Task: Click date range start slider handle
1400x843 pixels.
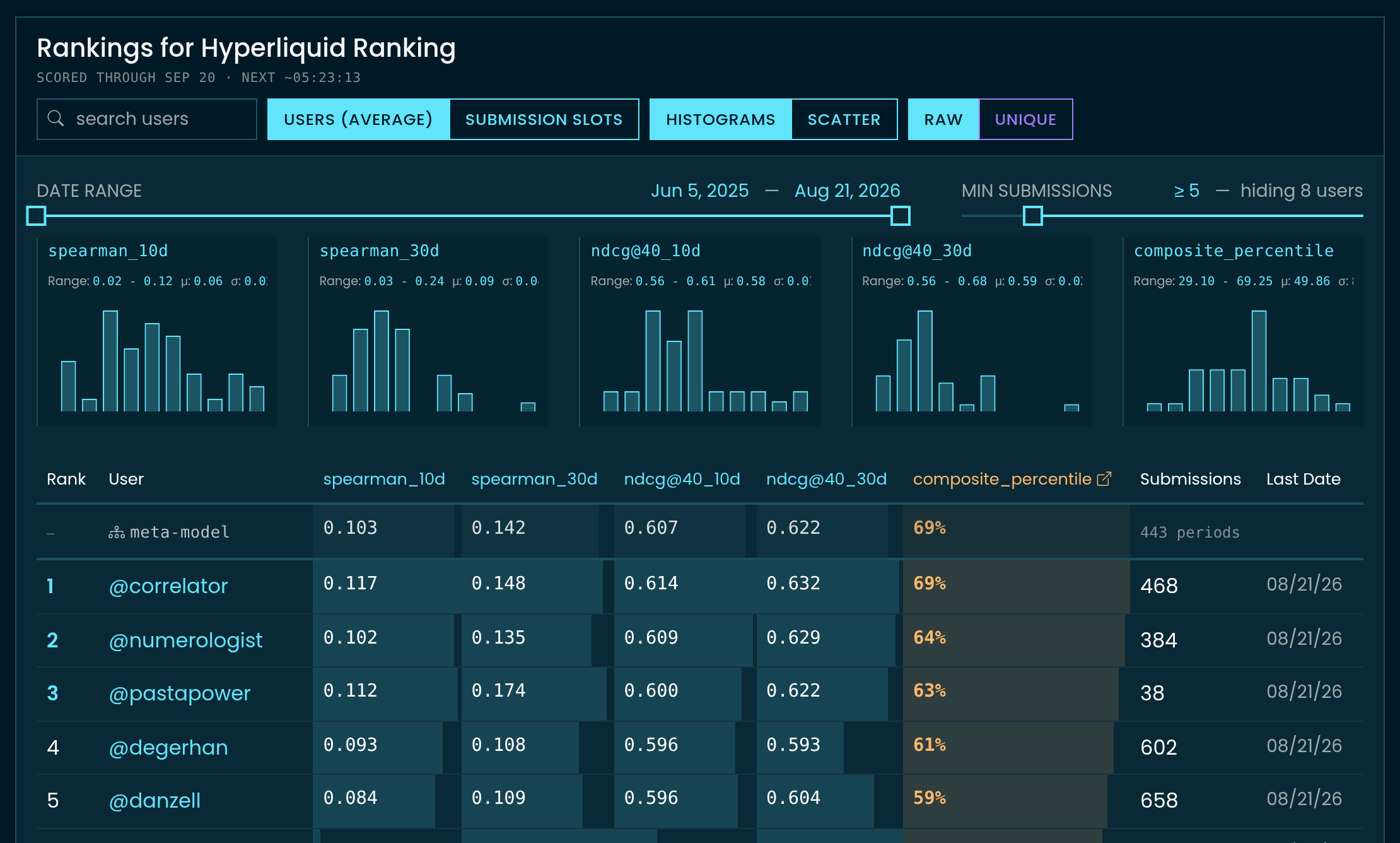Action: [x=37, y=216]
